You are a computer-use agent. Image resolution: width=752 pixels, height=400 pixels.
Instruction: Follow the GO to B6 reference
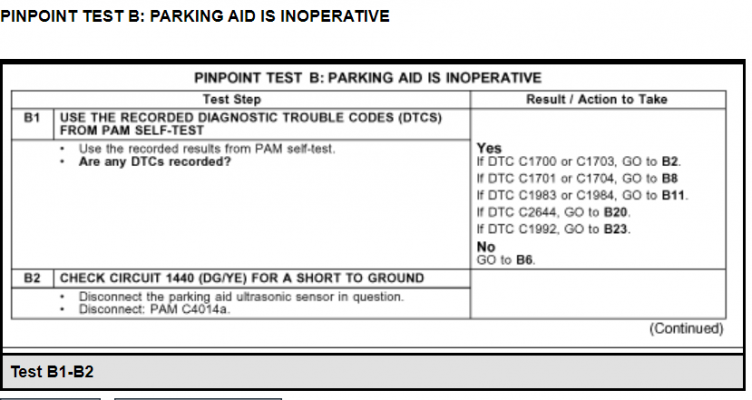506,260
